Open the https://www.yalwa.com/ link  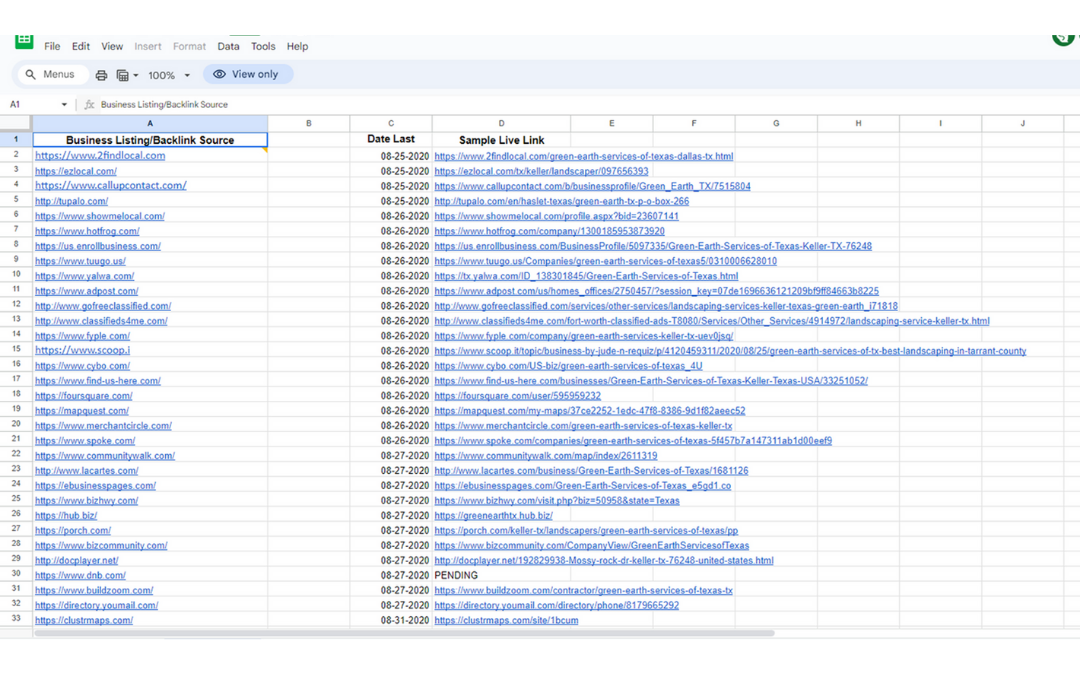pyautogui.click(x=85, y=276)
